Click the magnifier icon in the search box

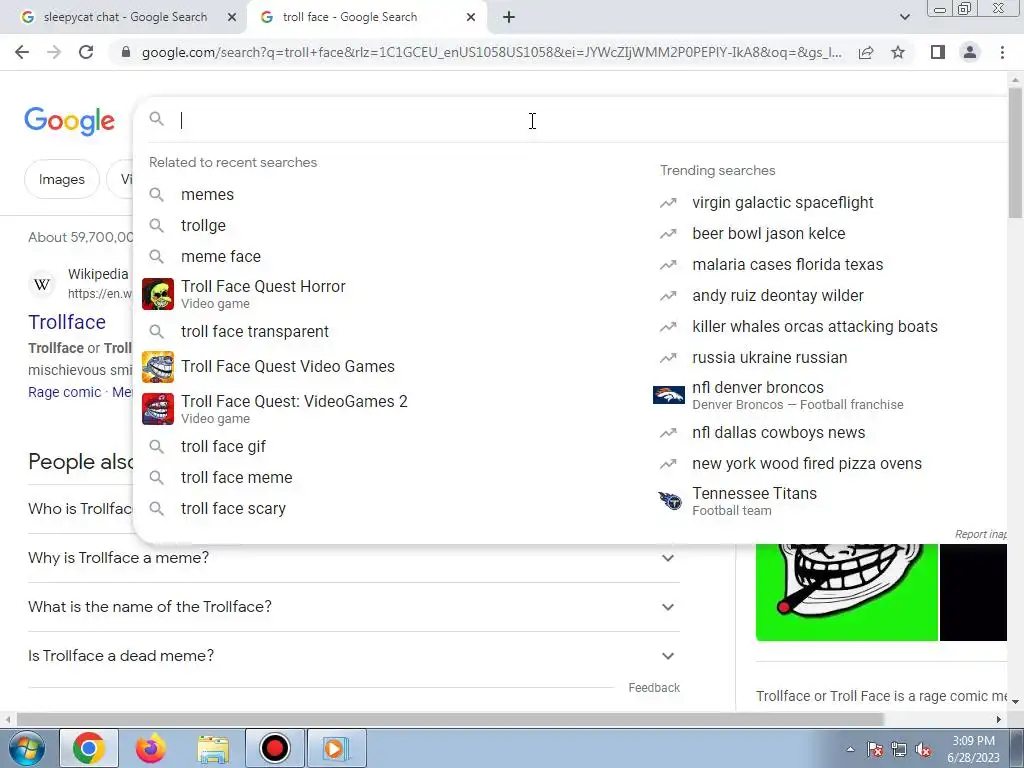(156, 119)
